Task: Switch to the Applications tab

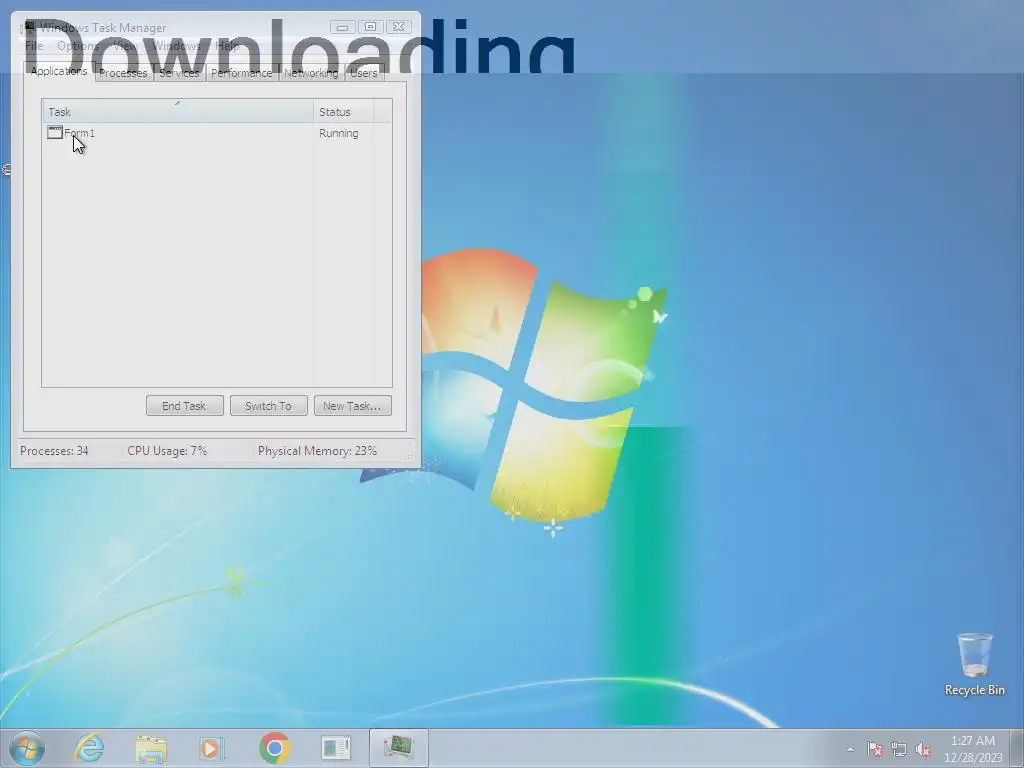Action: coord(59,71)
